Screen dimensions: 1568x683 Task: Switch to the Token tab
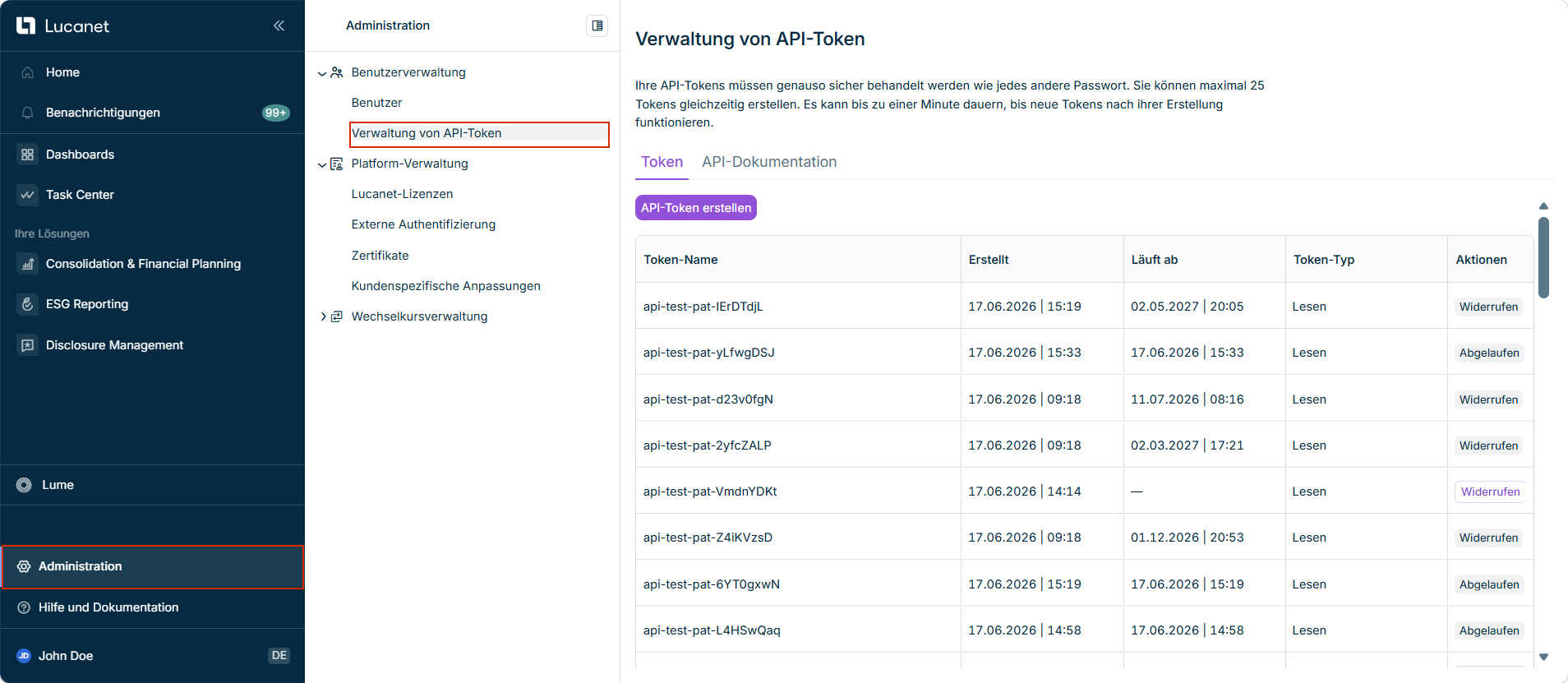coord(662,162)
